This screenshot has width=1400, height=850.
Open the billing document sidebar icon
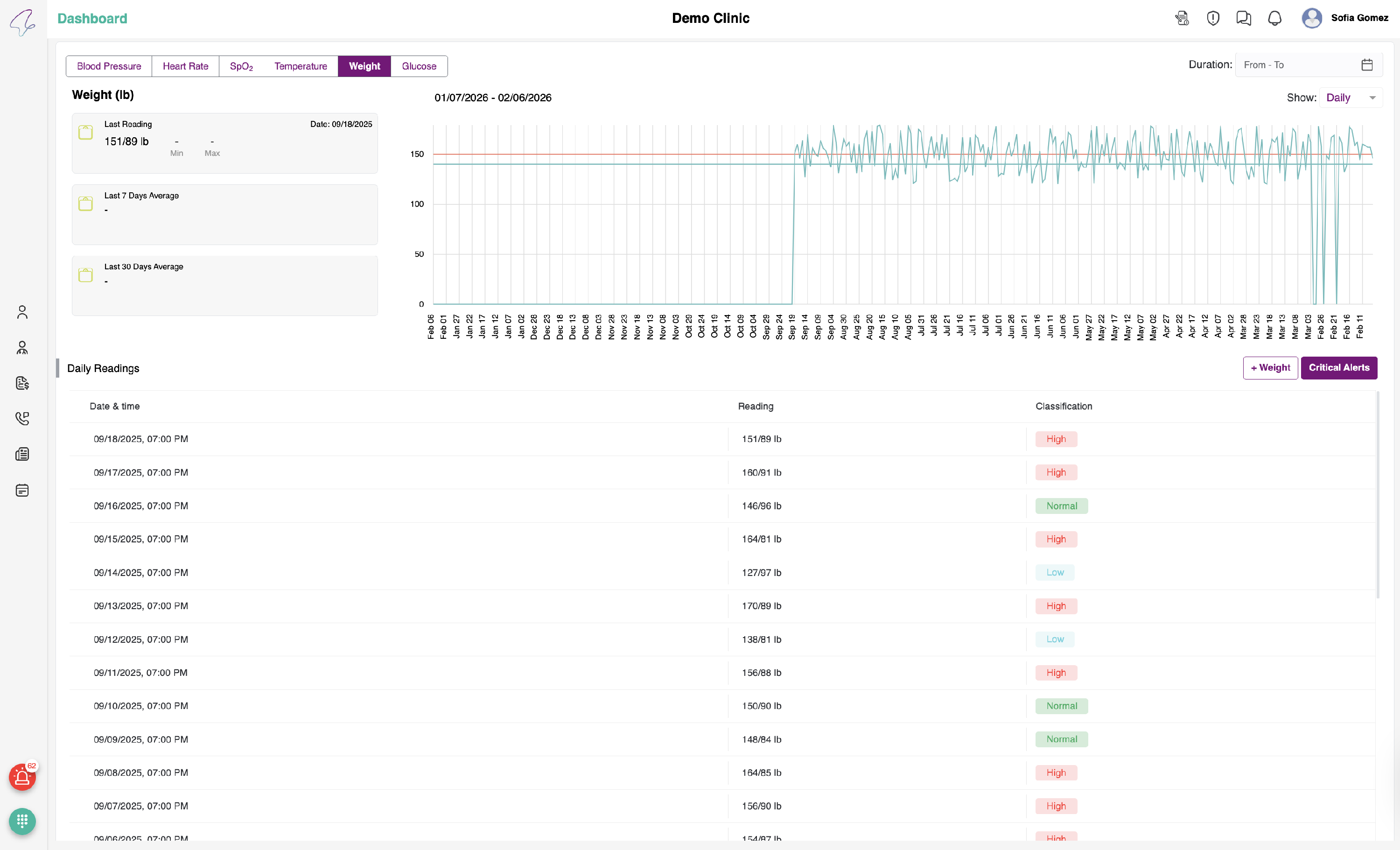[22, 383]
